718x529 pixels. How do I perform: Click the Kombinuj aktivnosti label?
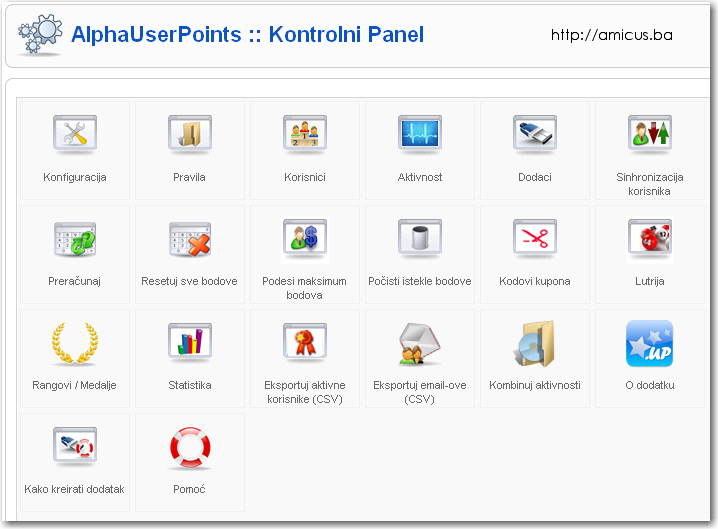(534, 385)
